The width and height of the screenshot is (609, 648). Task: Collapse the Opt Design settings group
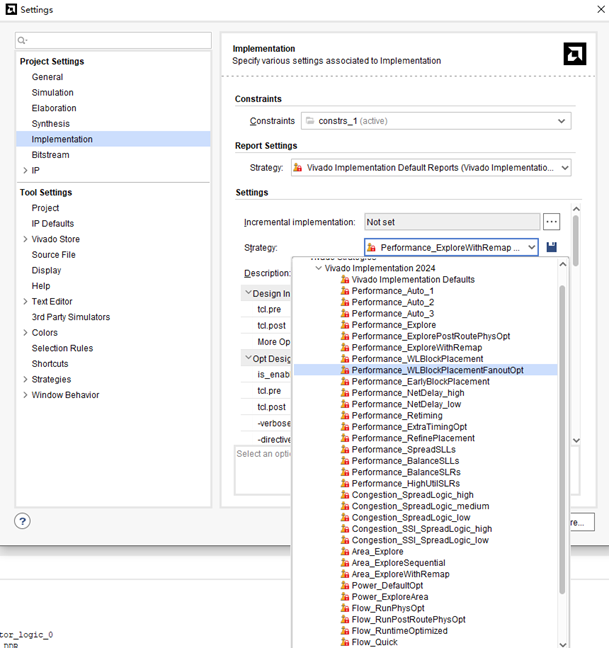click(248, 358)
